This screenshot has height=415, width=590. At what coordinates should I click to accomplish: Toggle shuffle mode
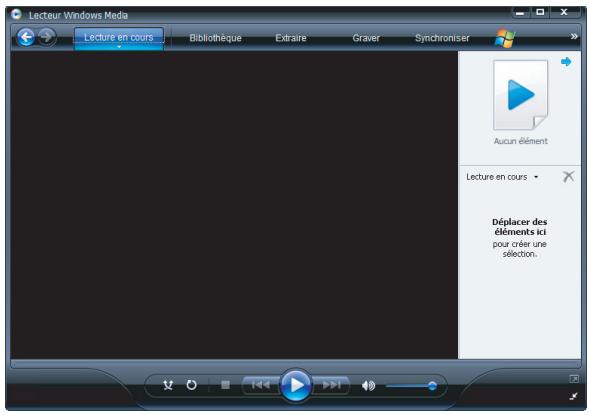point(168,385)
